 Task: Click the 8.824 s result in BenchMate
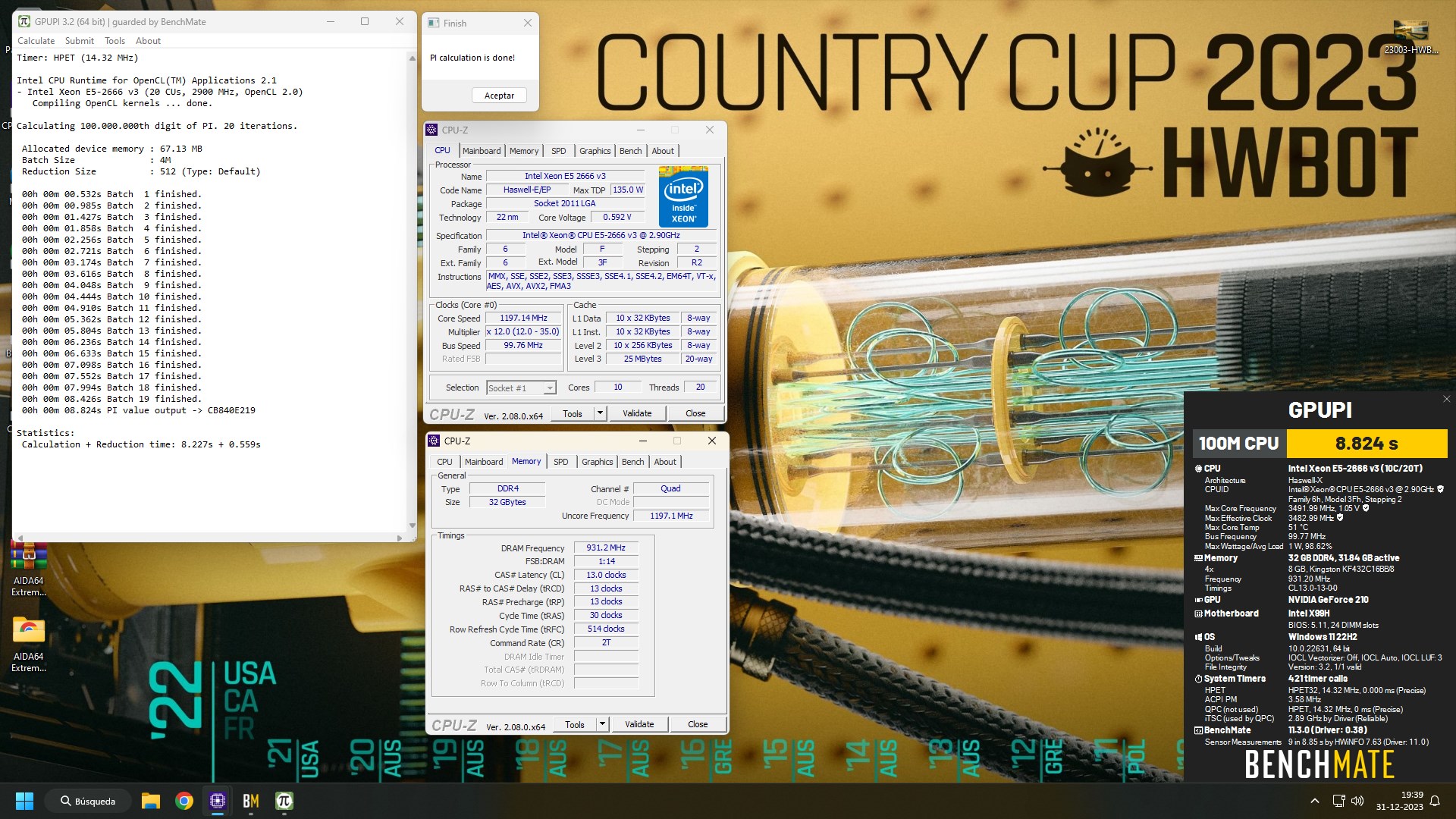(x=1367, y=444)
